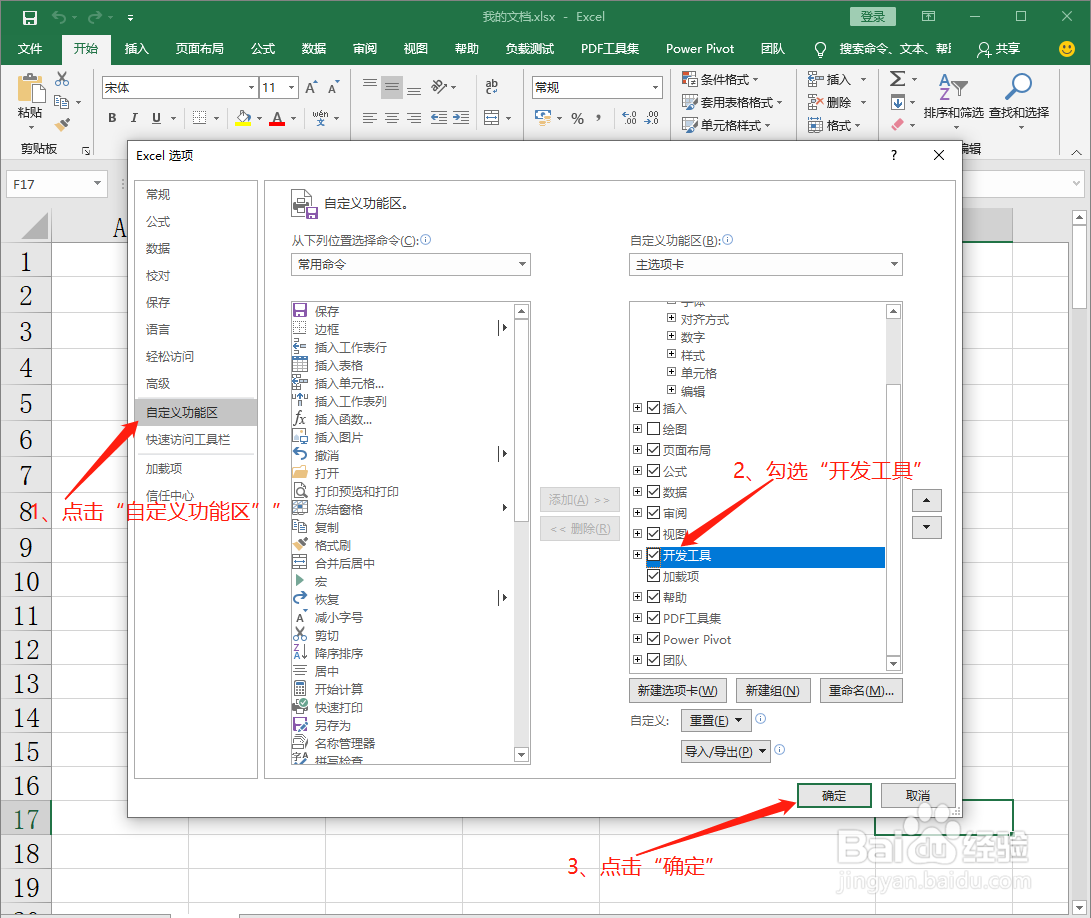Expand the 开发工具 tree node
This screenshot has width=1091, height=918.
coord(637,555)
